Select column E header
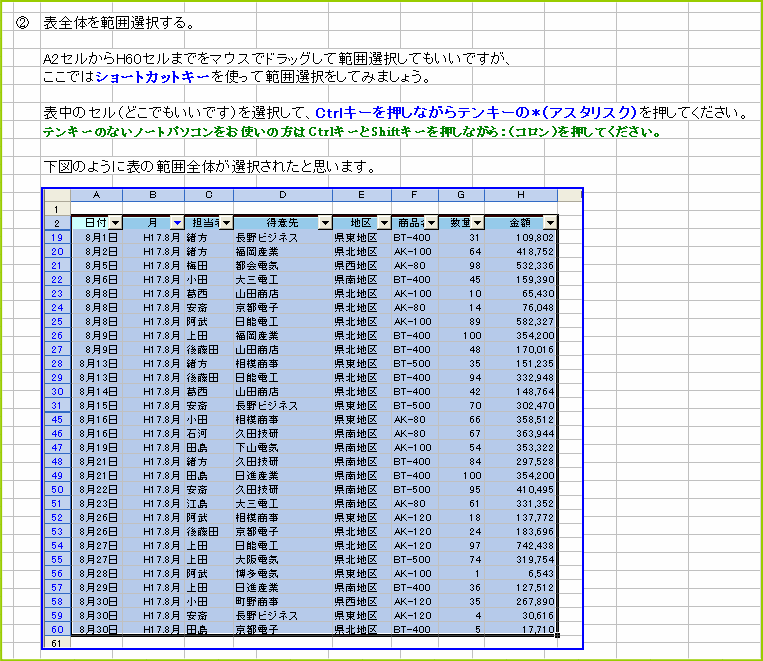Screen dimensions: 763x661 point(362,195)
